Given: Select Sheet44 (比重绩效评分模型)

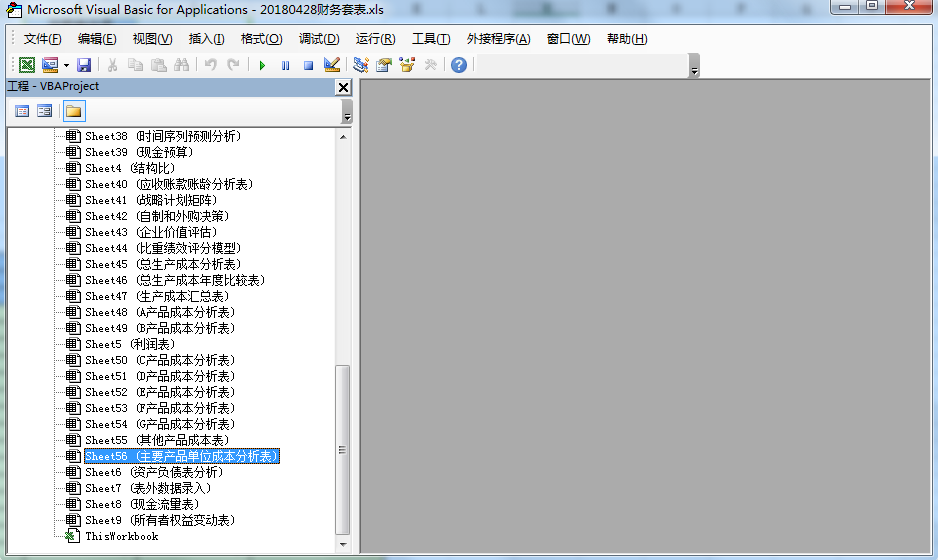Looking at the screenshot, I should pyautogui.click(x=163, y=248).
